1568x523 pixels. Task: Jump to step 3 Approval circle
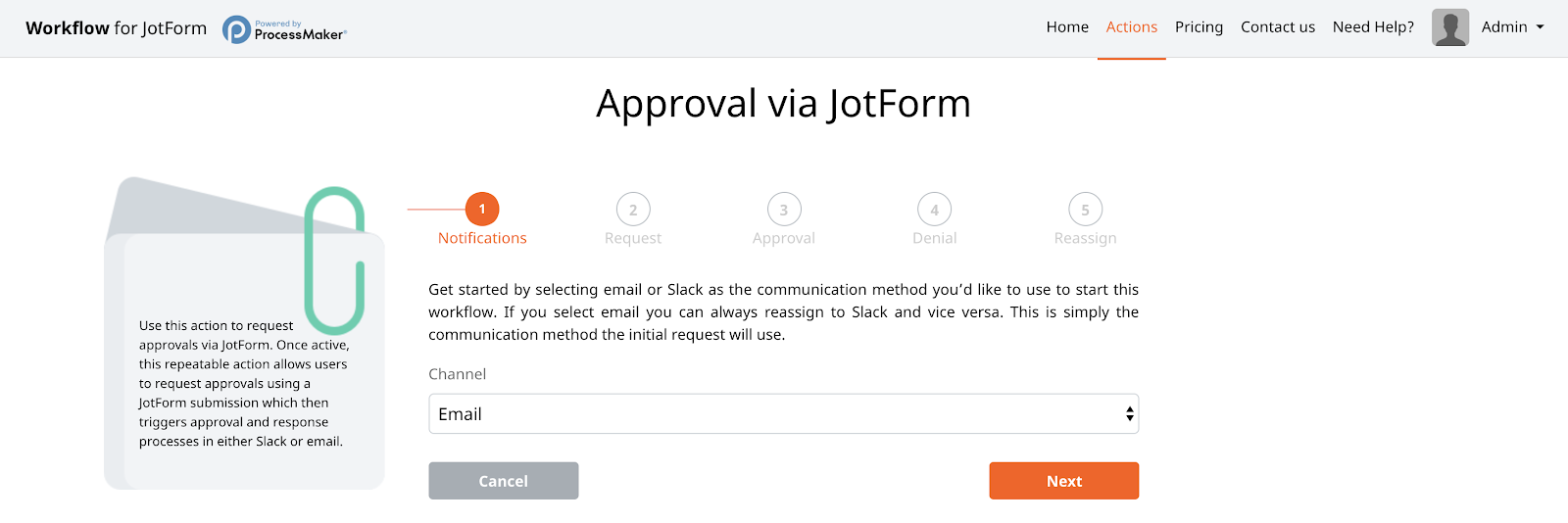point(784,209)
